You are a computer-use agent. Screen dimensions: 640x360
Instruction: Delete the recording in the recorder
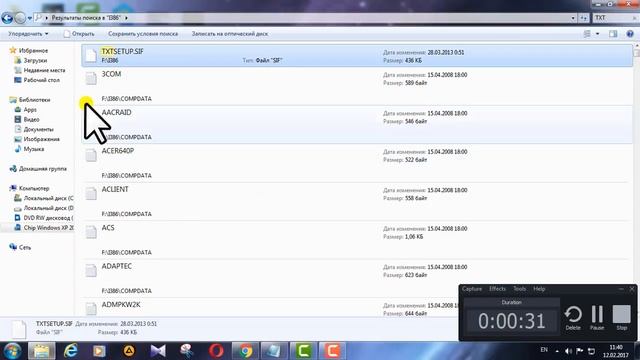pyautogui.click(x=573, y=318)
